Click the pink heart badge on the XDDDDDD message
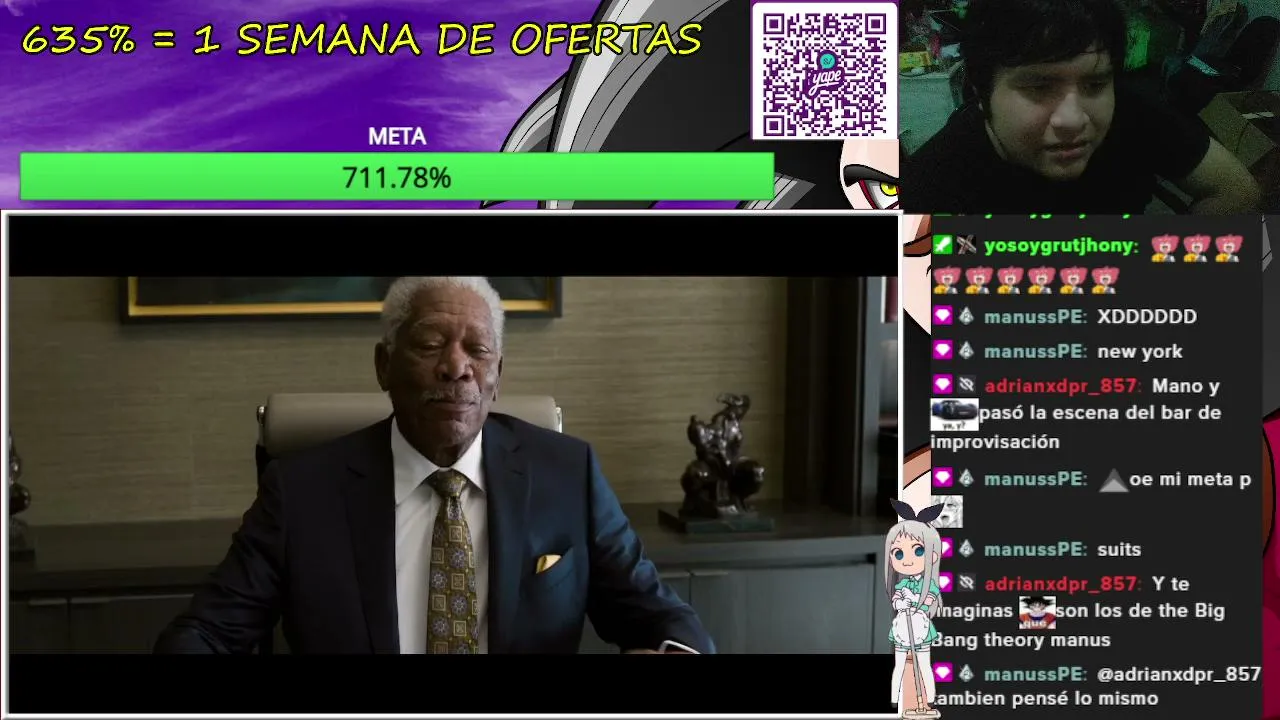This screenshot has width=1280, height=720. (942, 316)
